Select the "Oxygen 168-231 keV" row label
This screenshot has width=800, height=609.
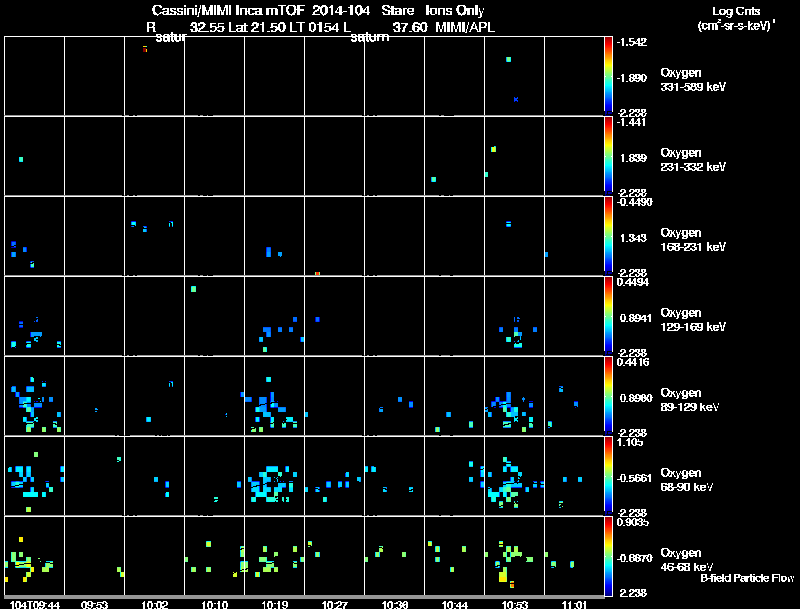coord(693,240)
